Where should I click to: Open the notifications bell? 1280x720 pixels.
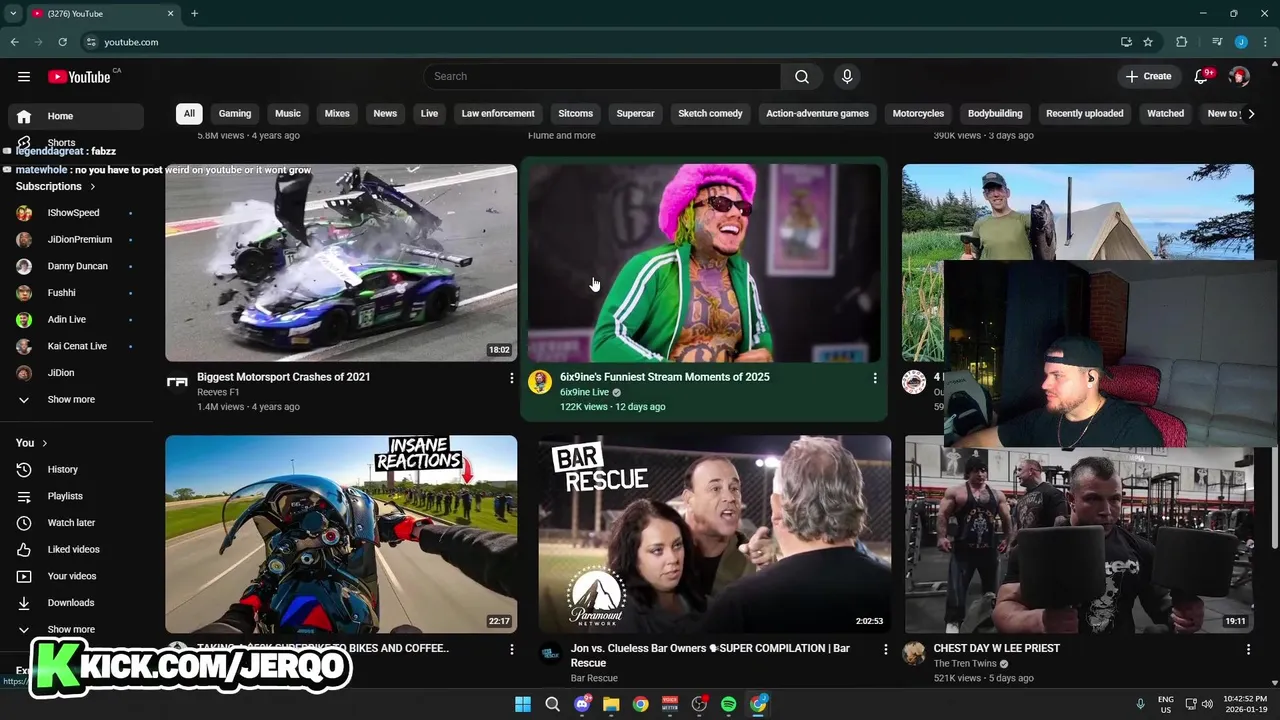[x=1202, y=77]
